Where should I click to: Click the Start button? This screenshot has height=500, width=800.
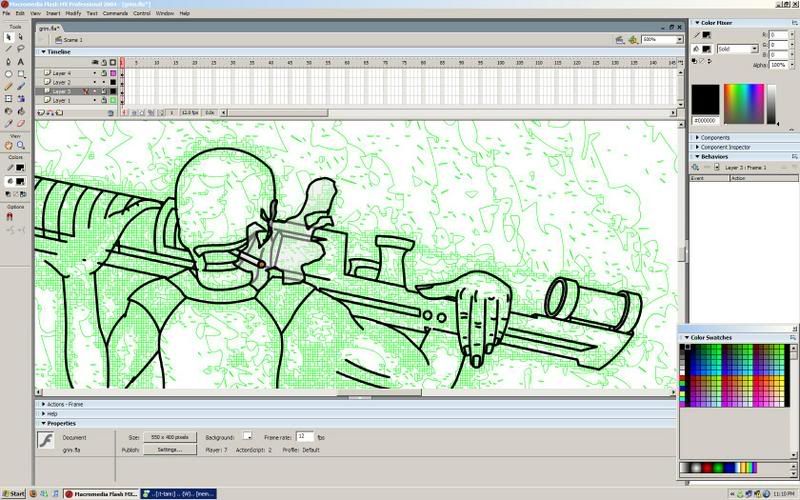click(13, 494)
